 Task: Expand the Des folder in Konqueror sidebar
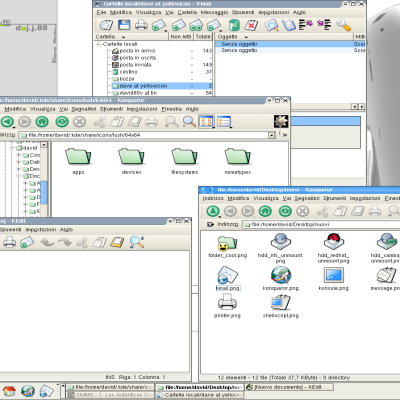[19, 169]
